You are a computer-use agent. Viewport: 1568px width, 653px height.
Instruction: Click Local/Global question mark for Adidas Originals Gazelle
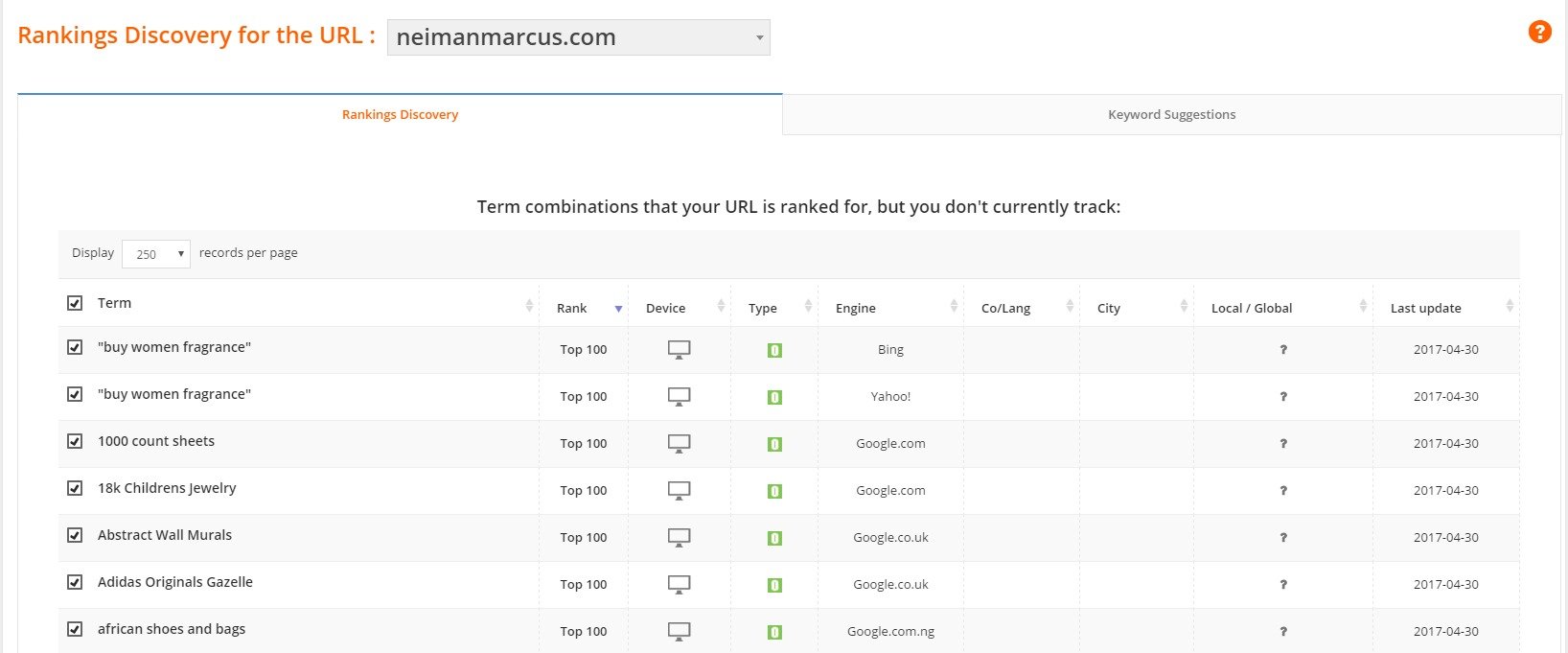coord(1283,585)
